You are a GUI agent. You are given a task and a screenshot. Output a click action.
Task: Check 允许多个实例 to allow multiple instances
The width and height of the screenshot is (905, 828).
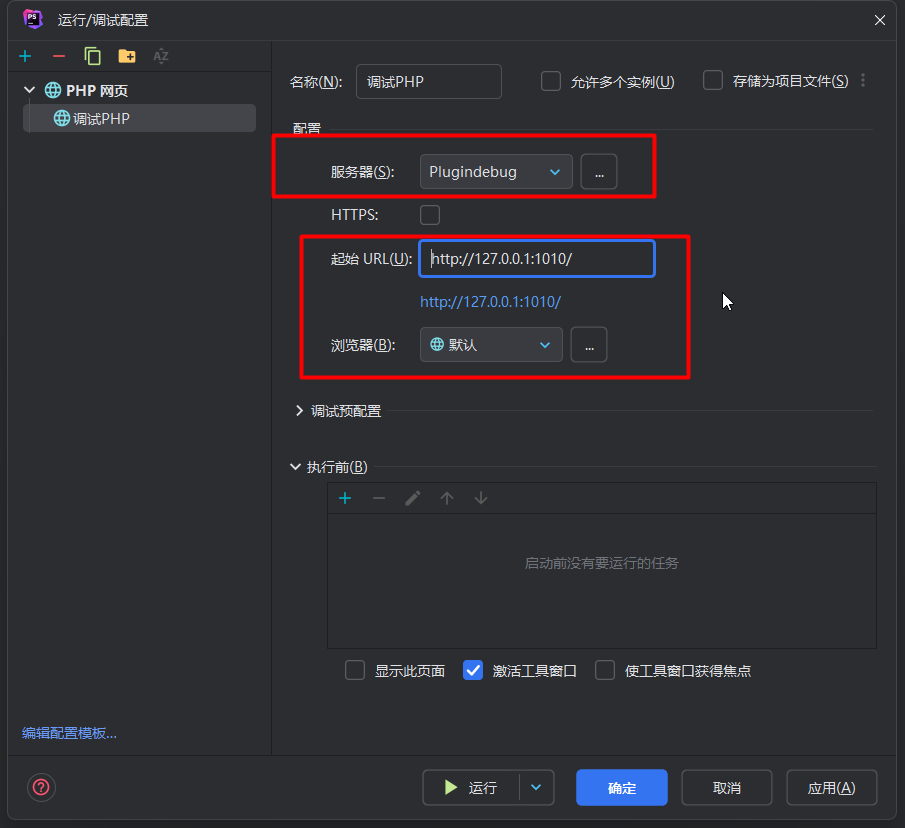[x=551, y=80]
